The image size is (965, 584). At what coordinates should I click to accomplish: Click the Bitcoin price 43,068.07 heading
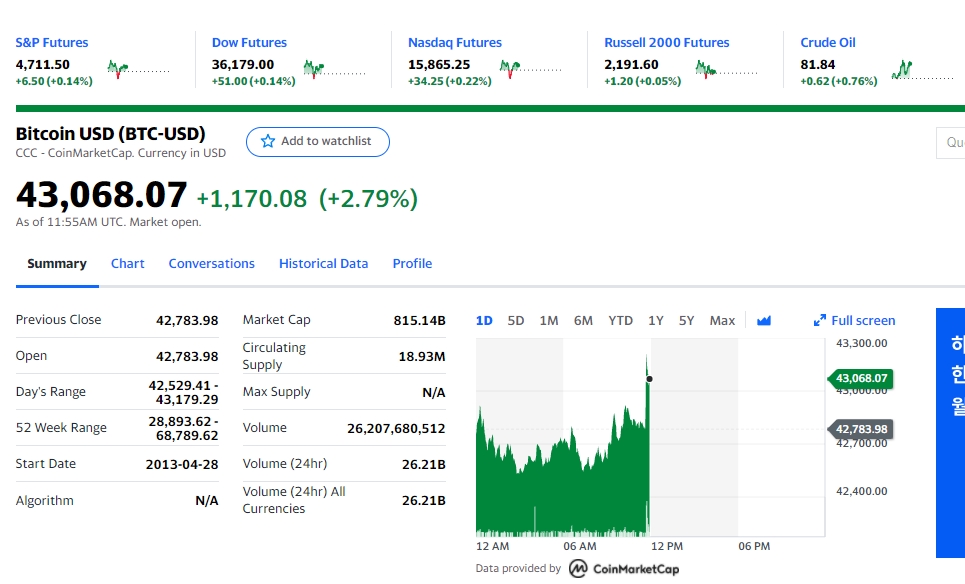click(x=101, y=194)
